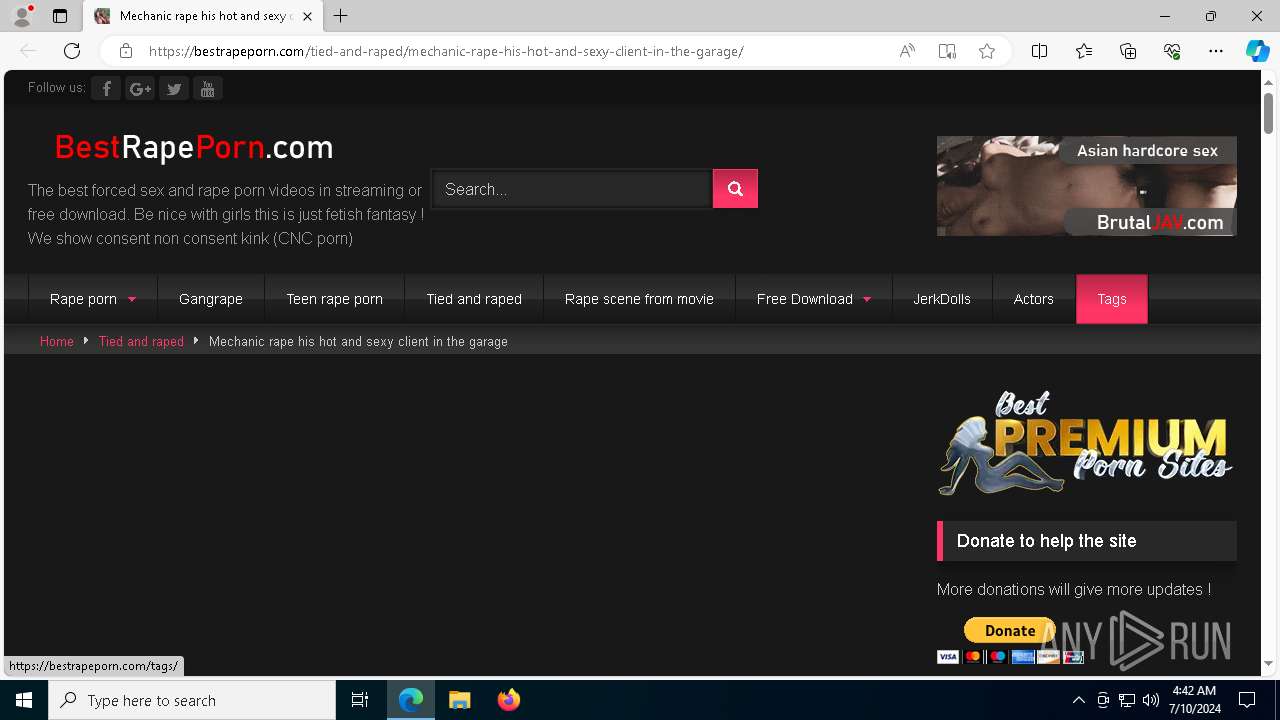Open Browser essentials icon
Image resolution: width=1280 pixels, height=720 pixels.
1172,51
